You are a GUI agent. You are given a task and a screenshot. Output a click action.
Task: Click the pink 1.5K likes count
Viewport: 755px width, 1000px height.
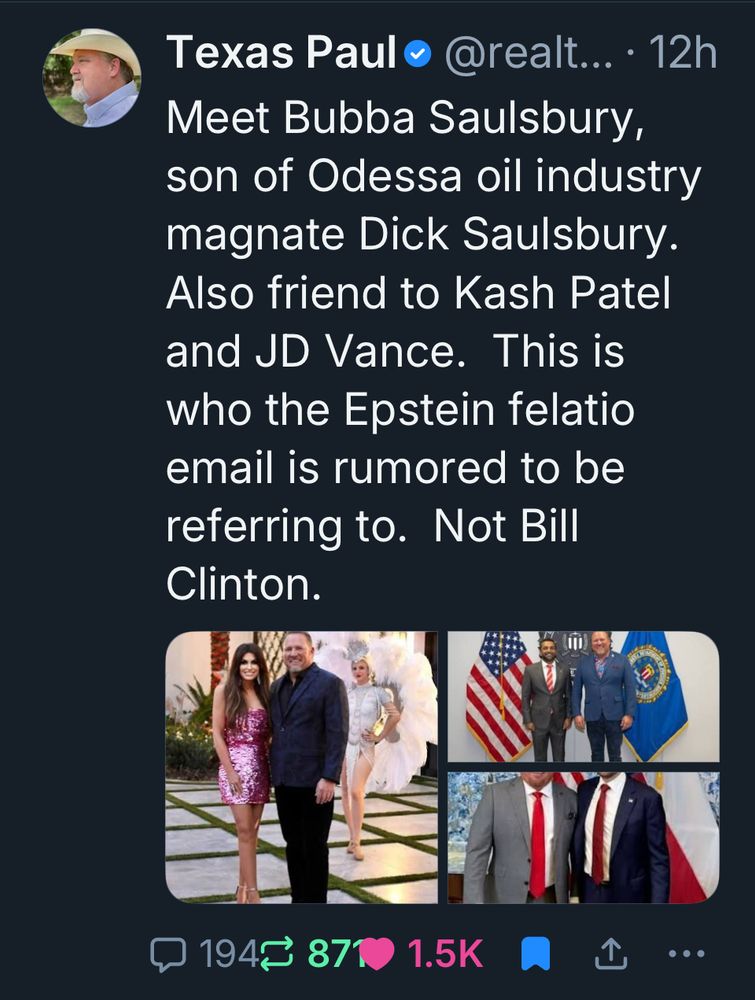coord(444,955)
